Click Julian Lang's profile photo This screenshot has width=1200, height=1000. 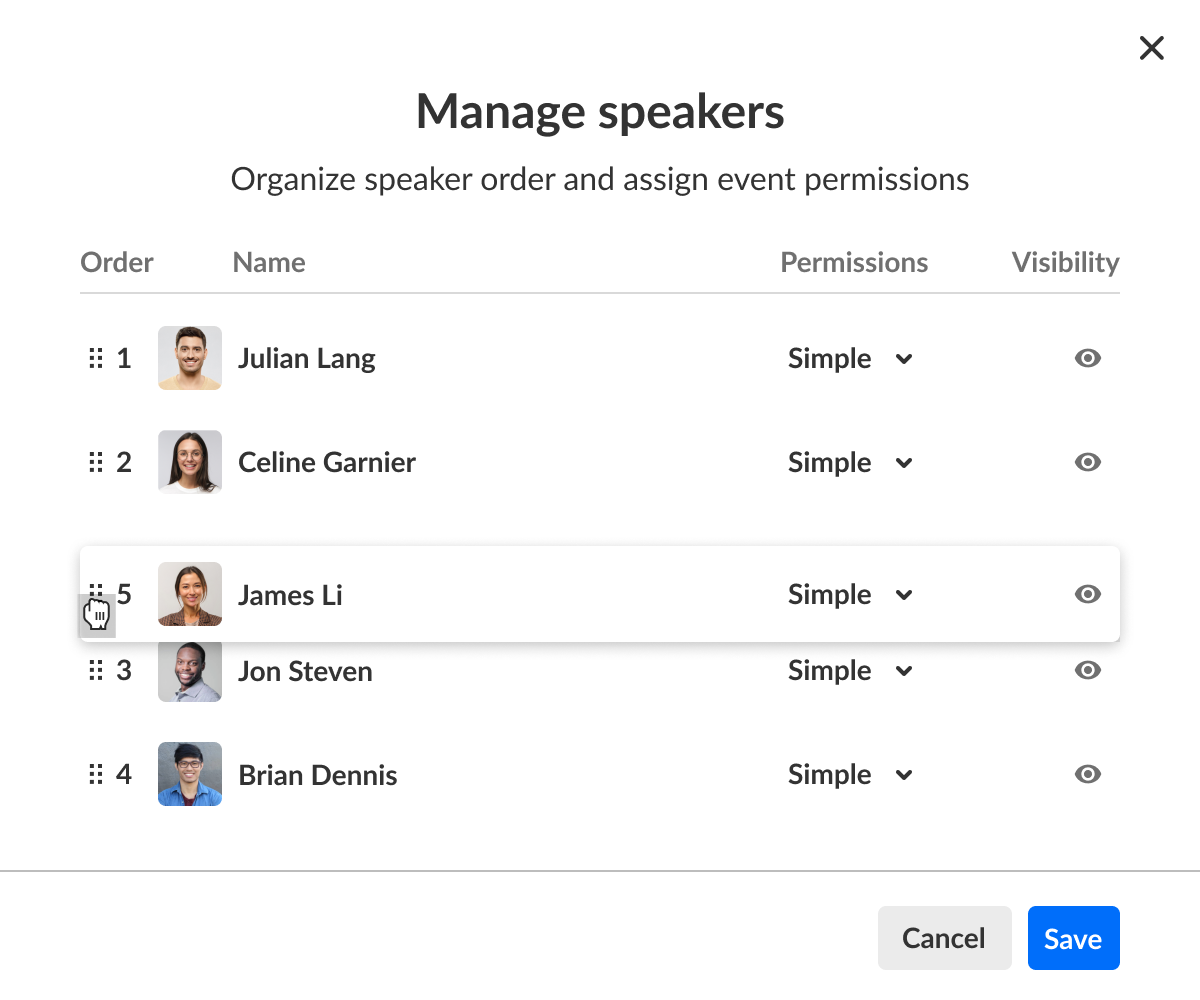[190, 358]
